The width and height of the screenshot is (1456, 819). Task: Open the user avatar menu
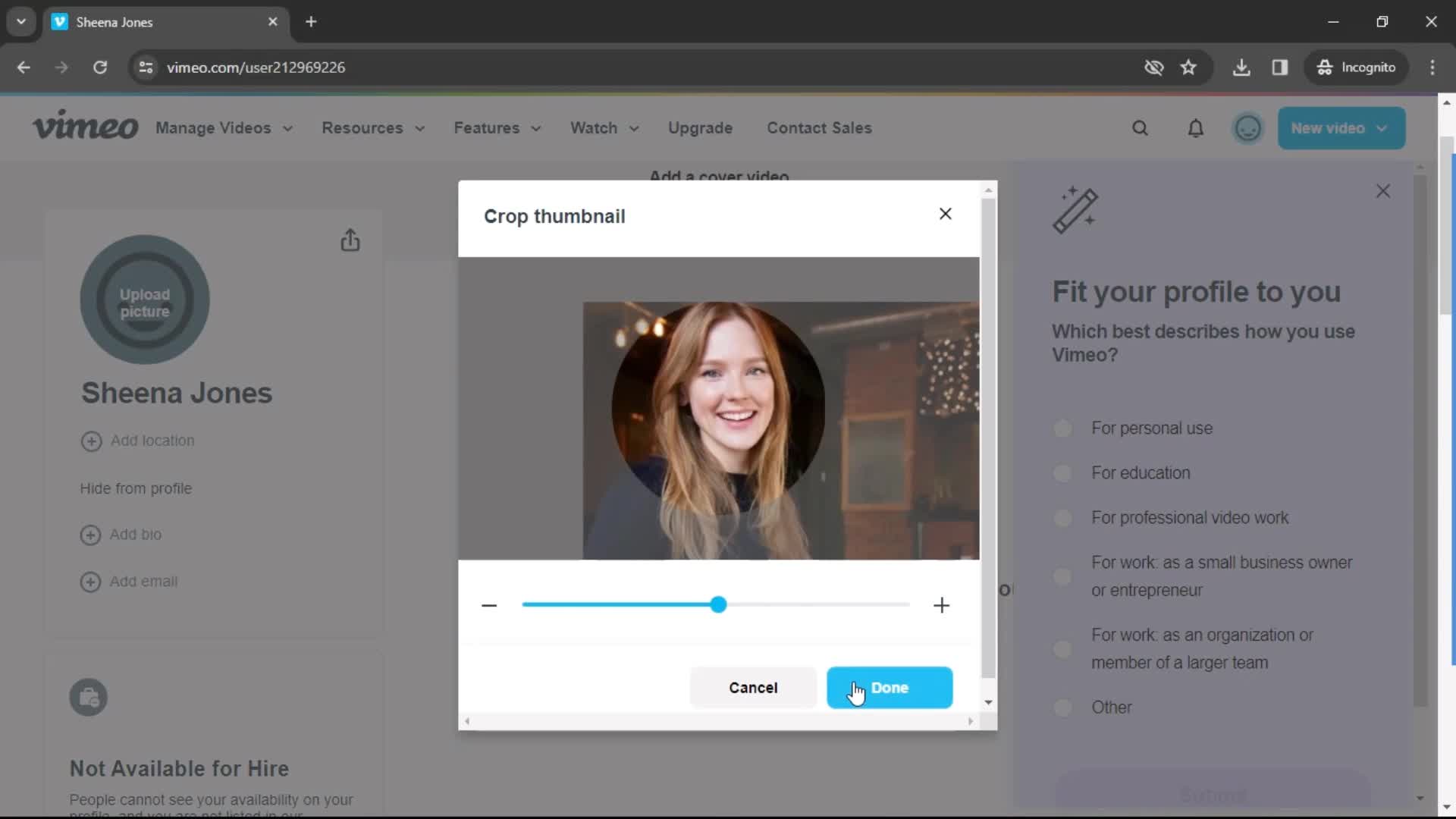click(x=1247, y=128)
